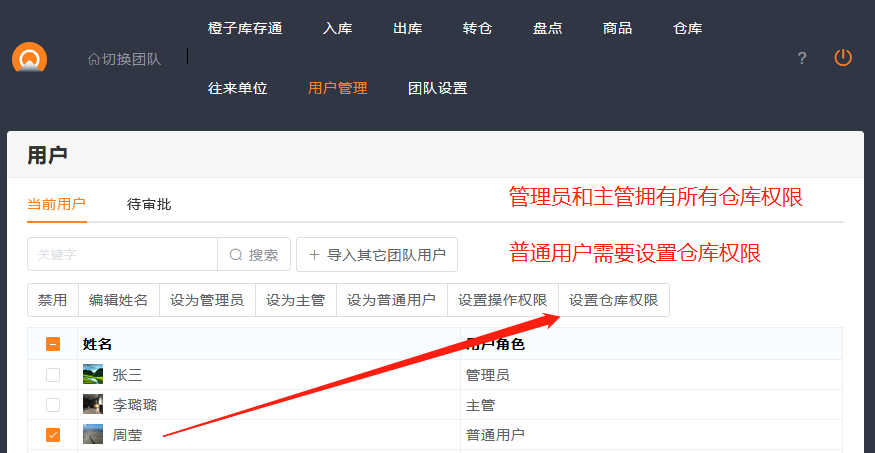Click 李璐璐's avatar thumbnail

(x=93, y=405)
